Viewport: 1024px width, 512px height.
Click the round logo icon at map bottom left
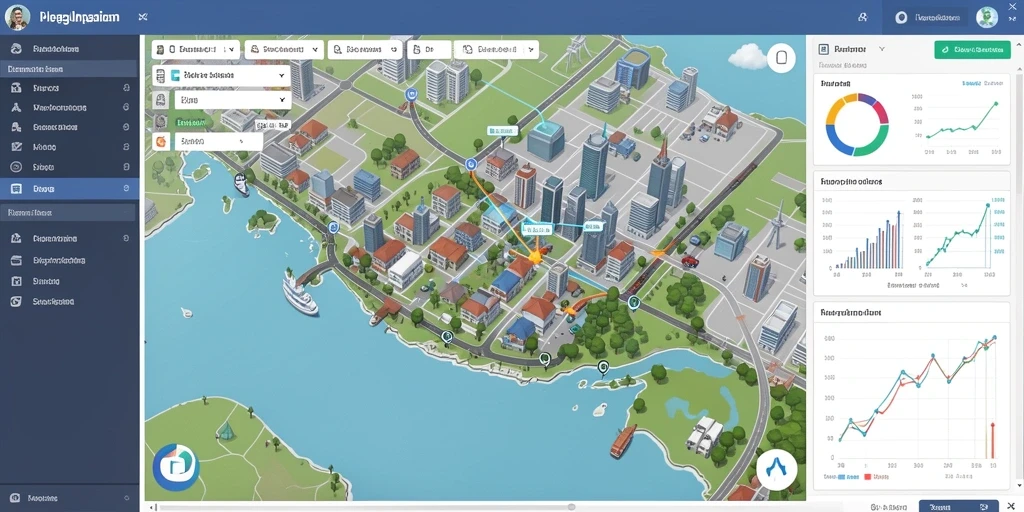pyautogui.click(x=176, y=467)
